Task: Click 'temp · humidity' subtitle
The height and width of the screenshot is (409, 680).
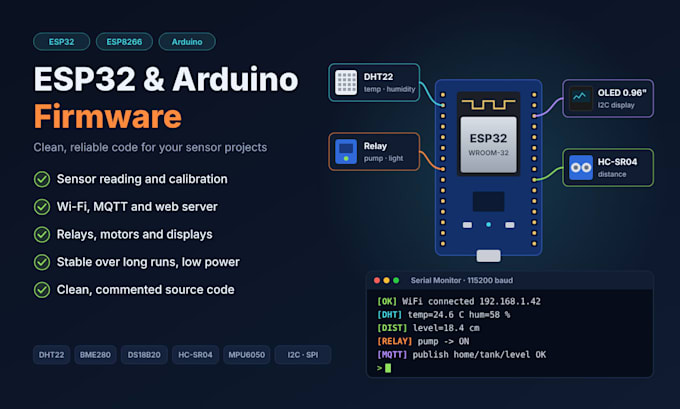Action: tap(389, 89)
